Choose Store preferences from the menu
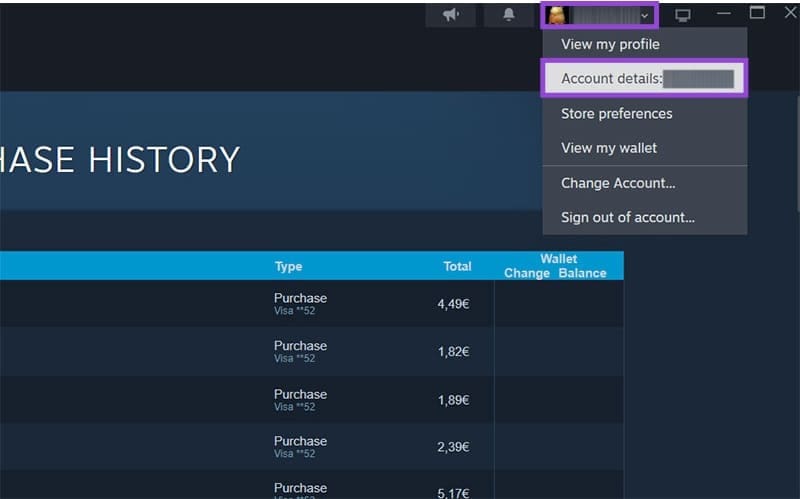 [x=645, y=113]
